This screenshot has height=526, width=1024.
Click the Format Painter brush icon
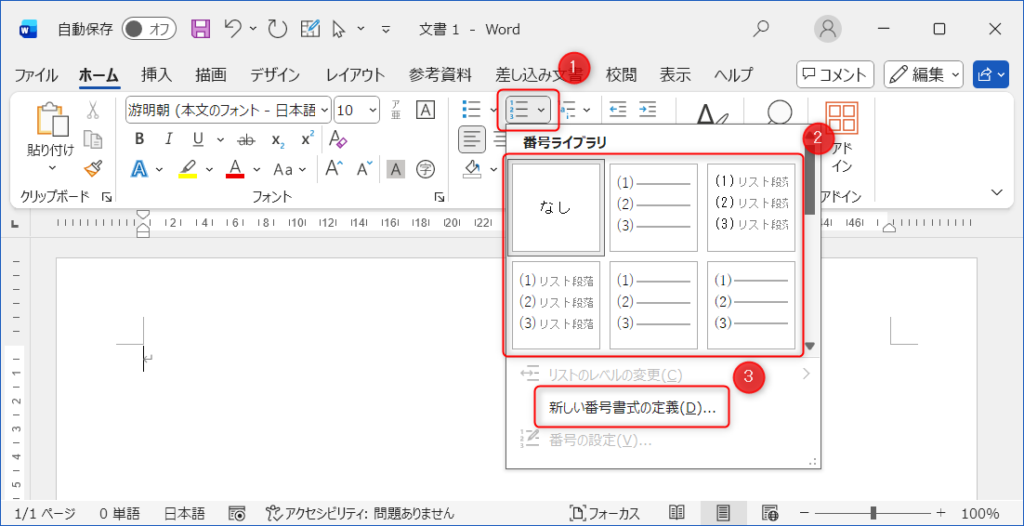coord(93,168)
